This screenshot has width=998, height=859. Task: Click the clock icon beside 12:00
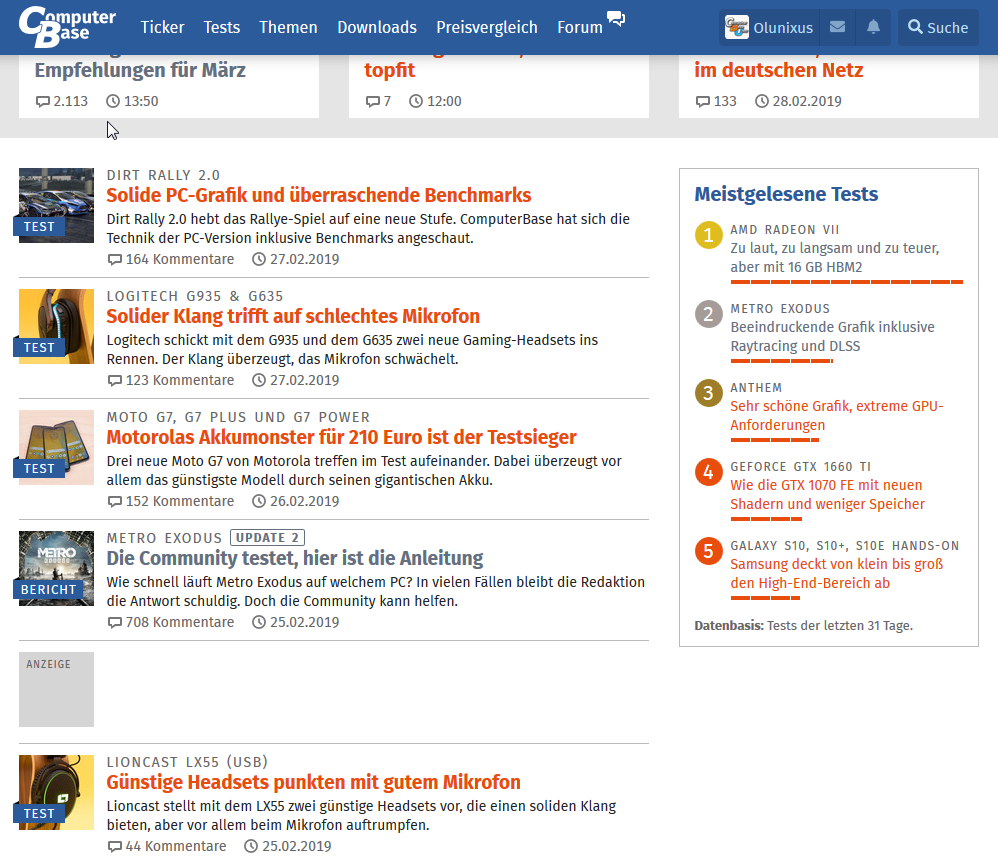click(416, 101)
